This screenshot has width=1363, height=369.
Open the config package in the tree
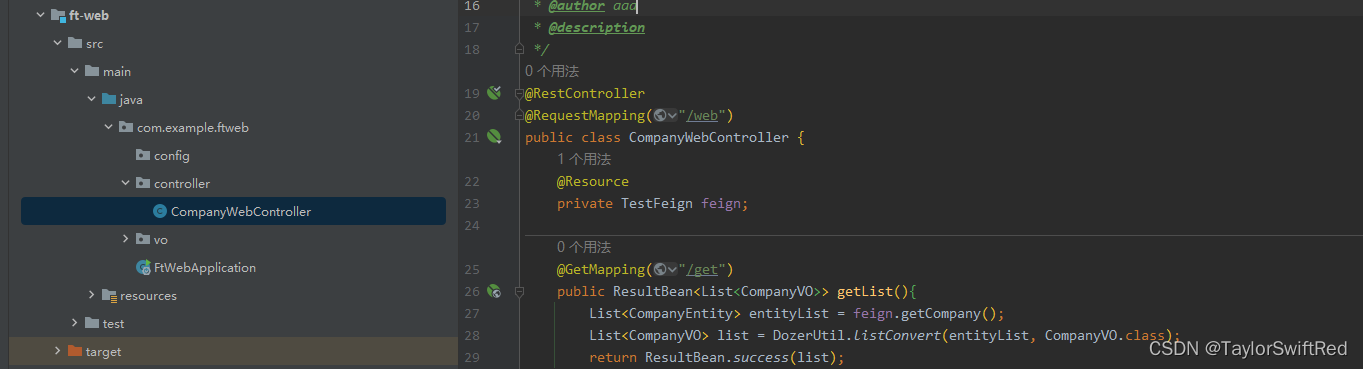click(x=171, y=155)
